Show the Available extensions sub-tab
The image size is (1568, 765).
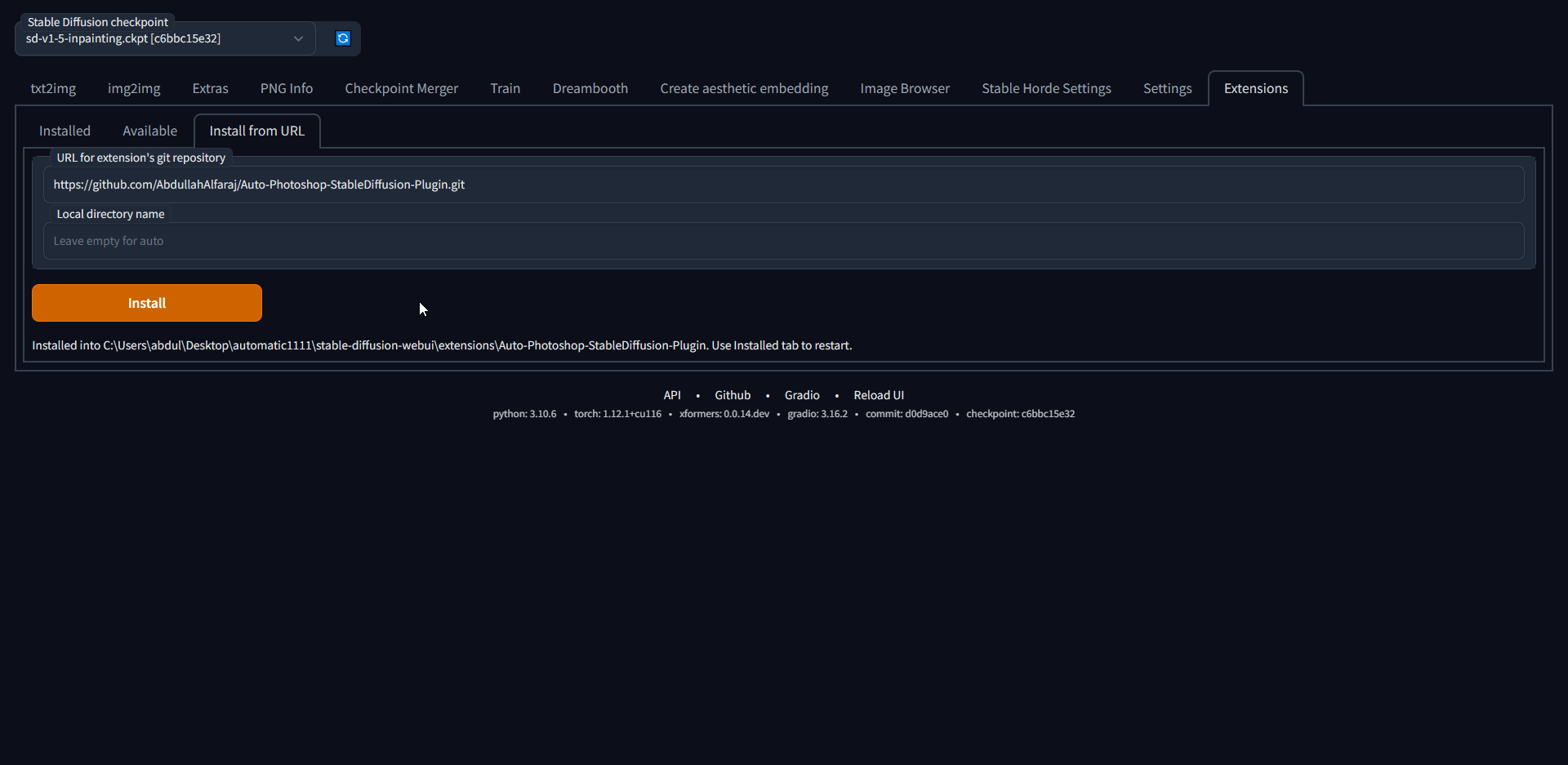(149, 131)
